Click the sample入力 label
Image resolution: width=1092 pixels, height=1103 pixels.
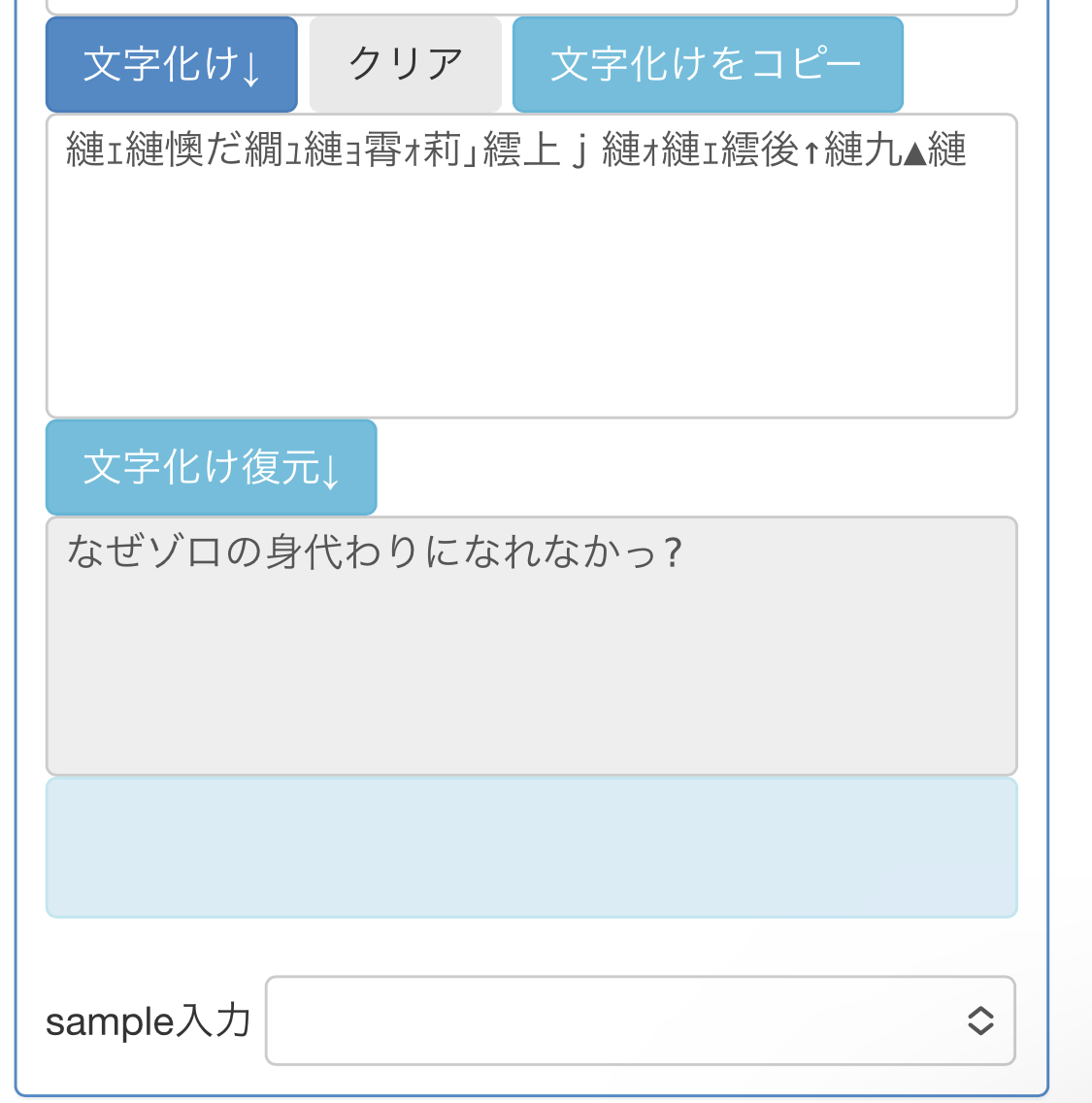click(x=149, y=1021)
